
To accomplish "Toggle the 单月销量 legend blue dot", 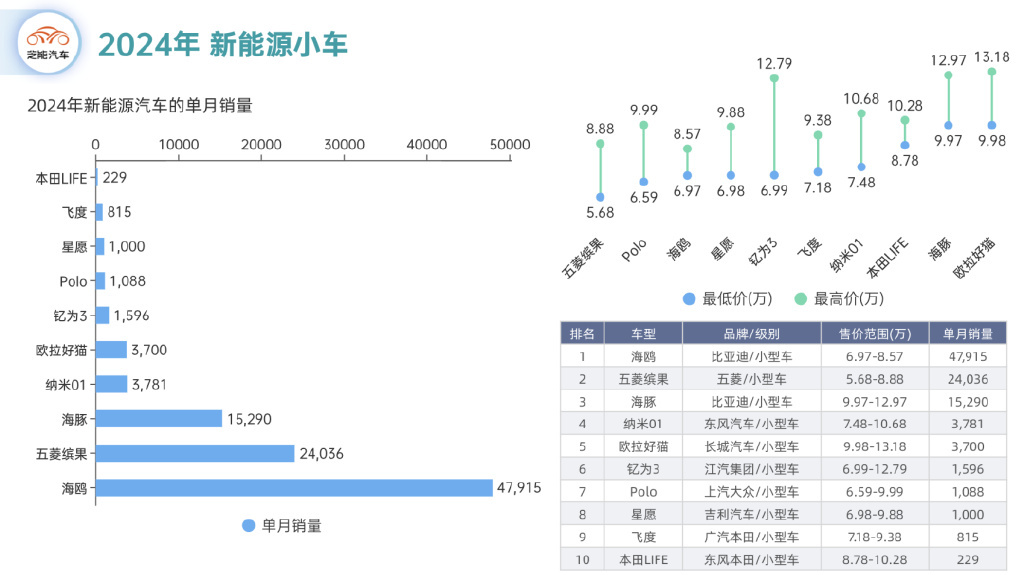I will [x=248, y=525].
